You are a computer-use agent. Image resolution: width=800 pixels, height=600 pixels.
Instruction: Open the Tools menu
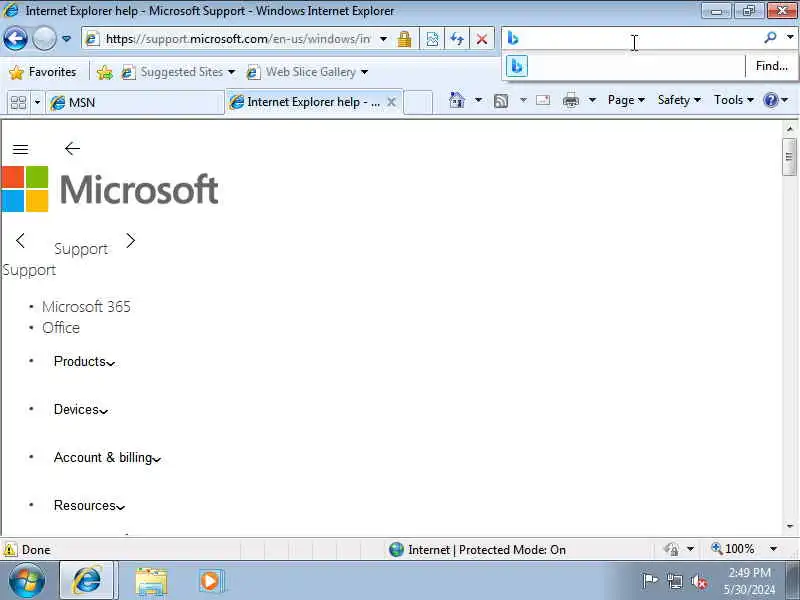[x=733, y=100]
